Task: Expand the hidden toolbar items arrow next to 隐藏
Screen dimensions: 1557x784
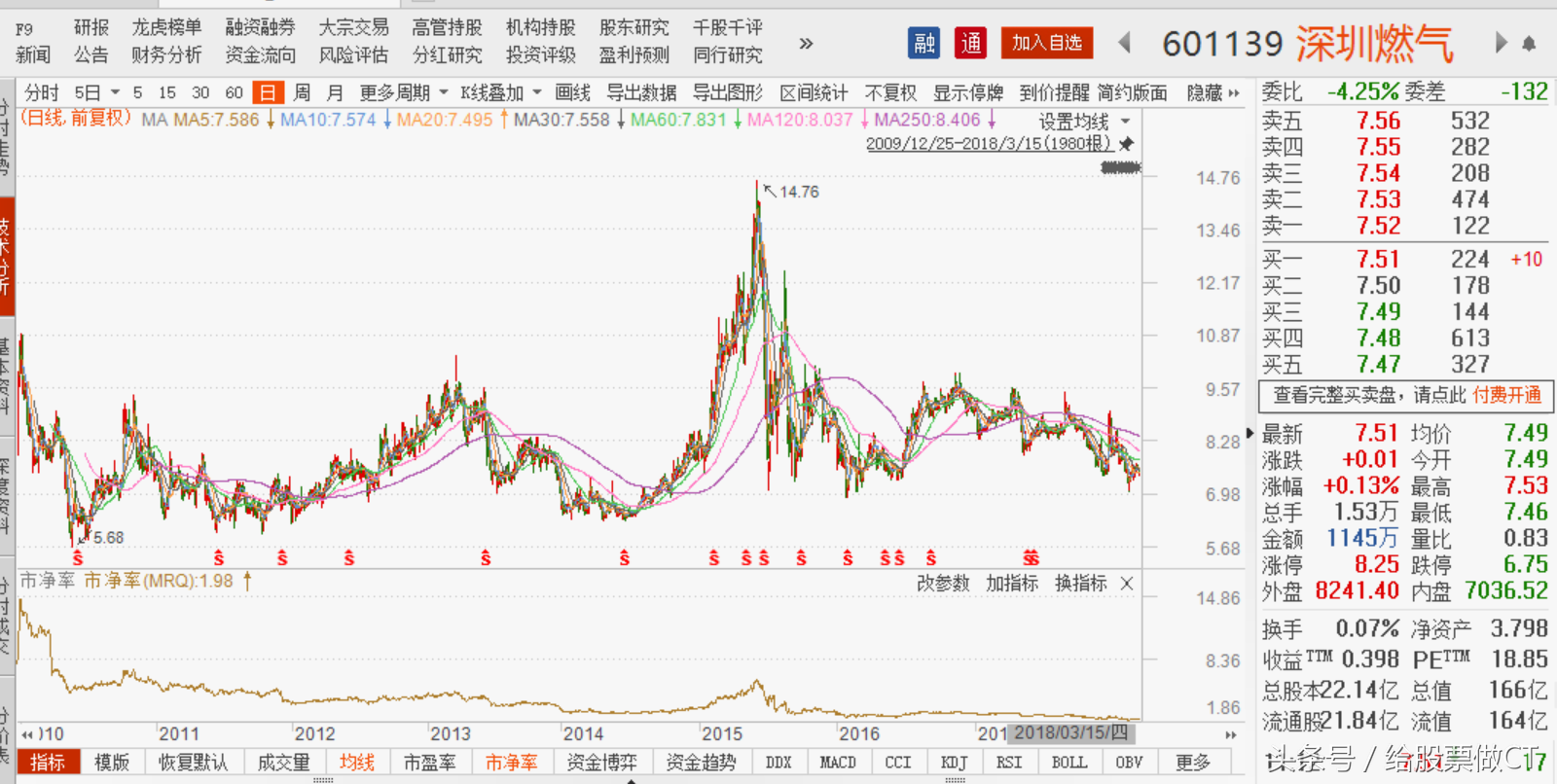Action: point(1235,93)
